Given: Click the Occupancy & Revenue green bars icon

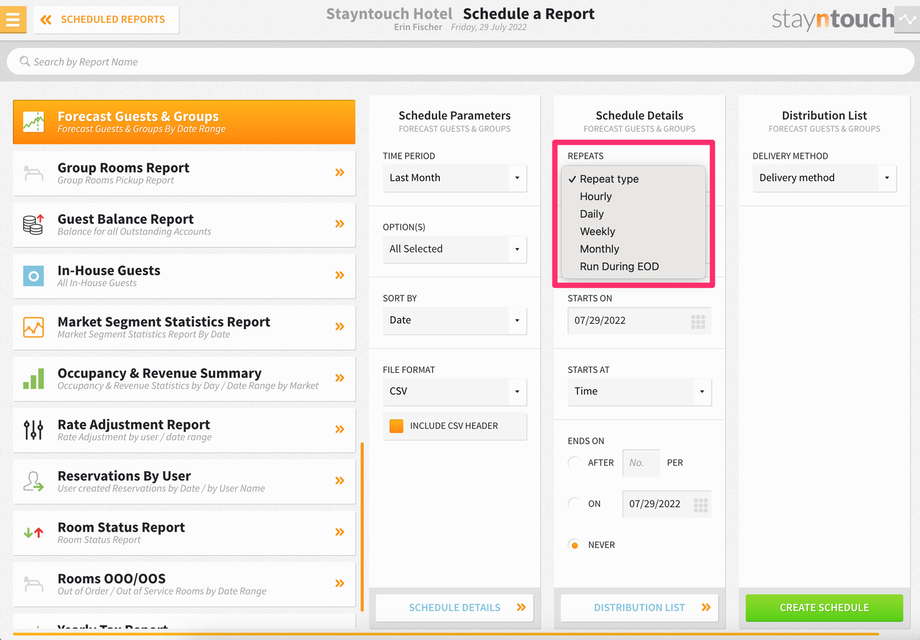Looking at the screenshot, I should [x=33, y=378].
